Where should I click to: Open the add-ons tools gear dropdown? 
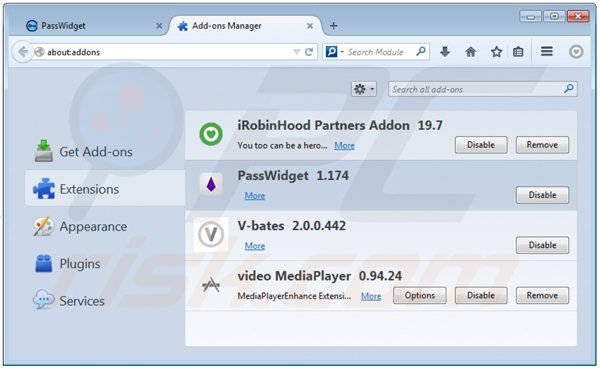pos(364,90)
